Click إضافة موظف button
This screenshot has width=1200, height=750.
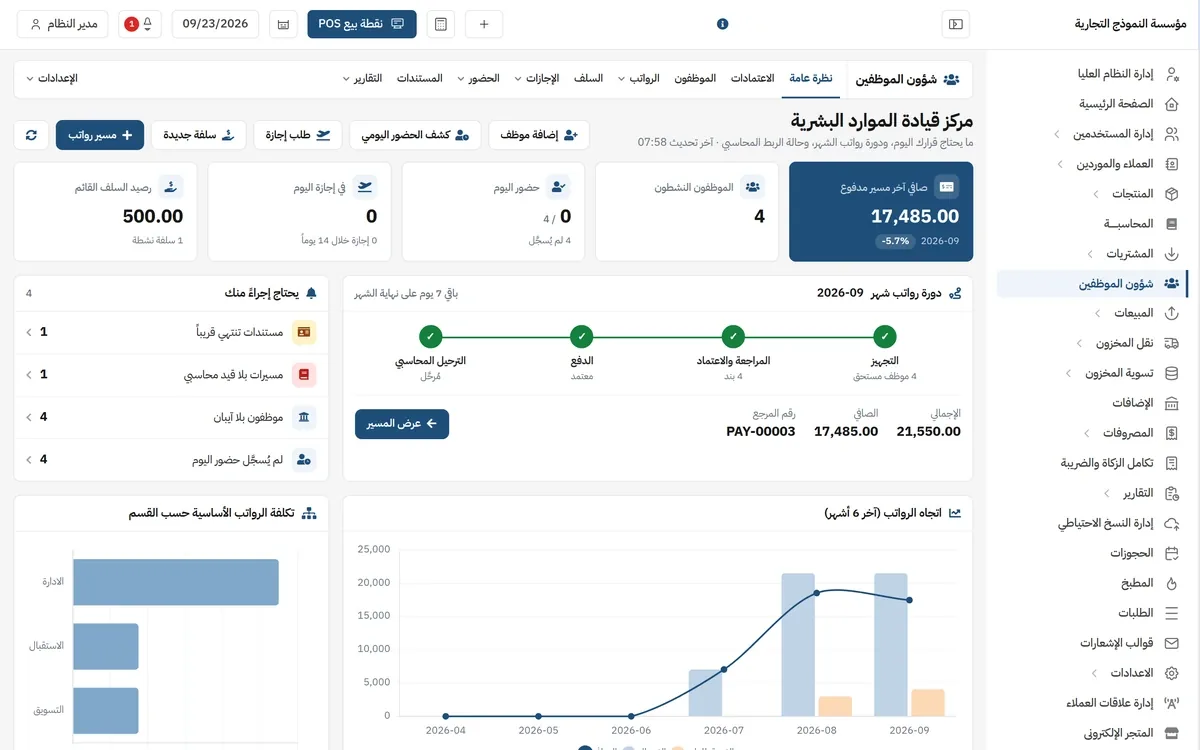[x=539, y=134]
